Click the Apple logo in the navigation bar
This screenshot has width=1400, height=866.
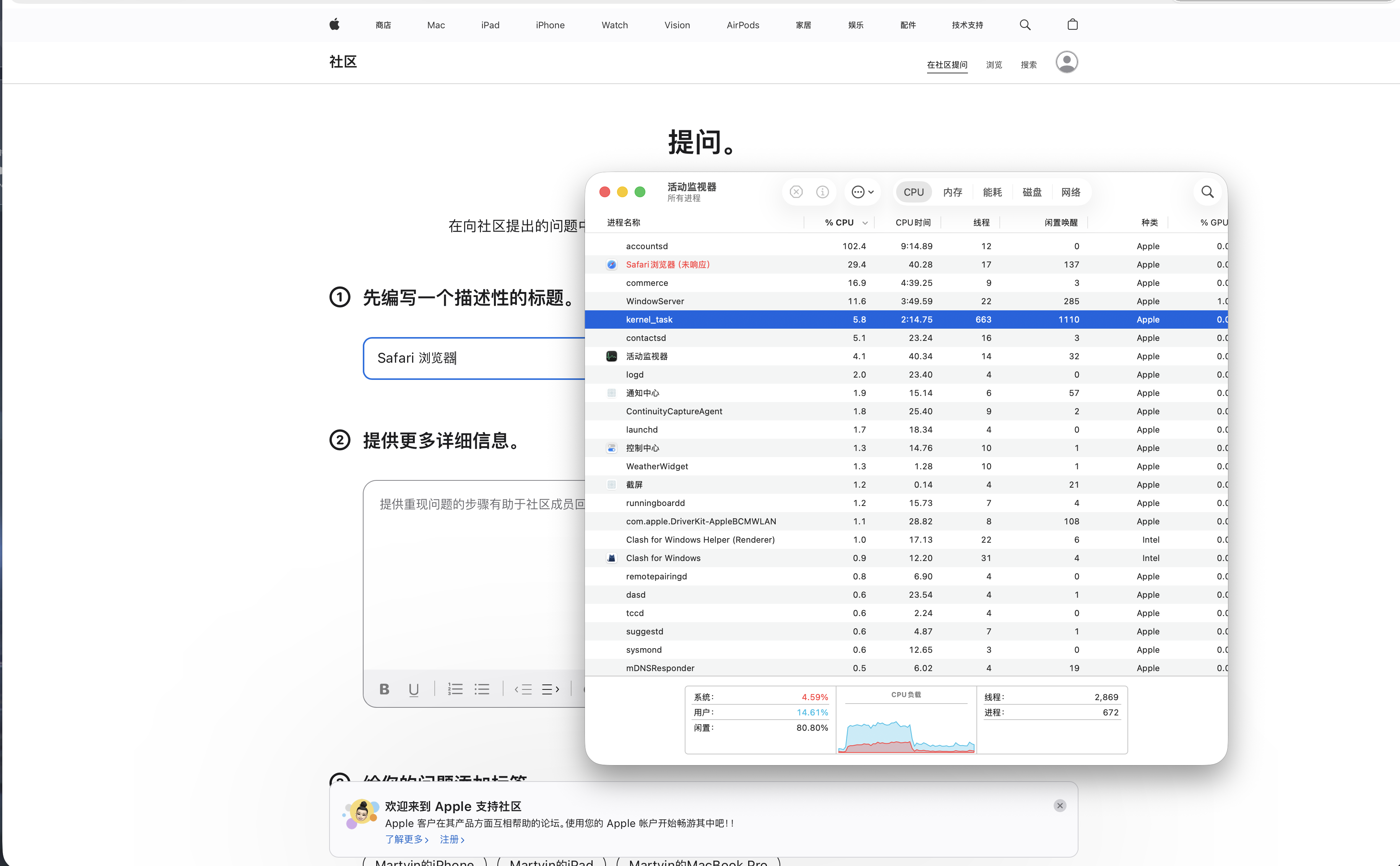(x=335, y=24)
